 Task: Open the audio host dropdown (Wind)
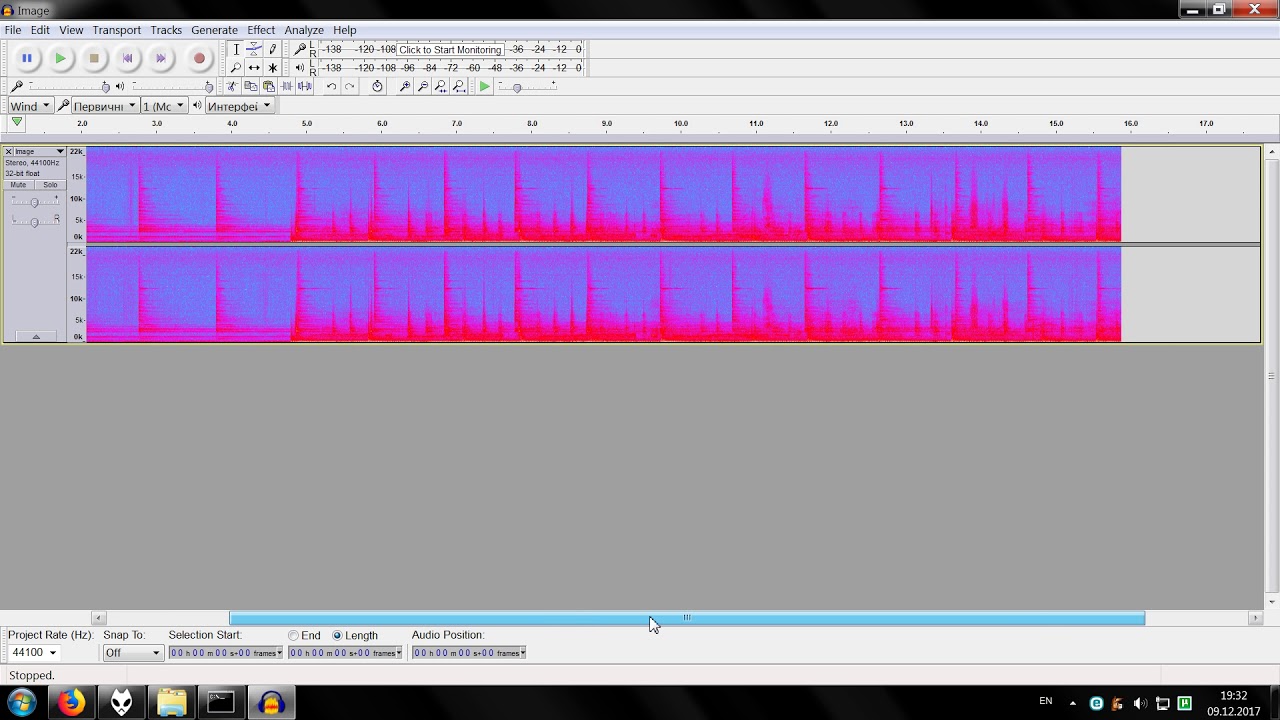coord(29,106)
